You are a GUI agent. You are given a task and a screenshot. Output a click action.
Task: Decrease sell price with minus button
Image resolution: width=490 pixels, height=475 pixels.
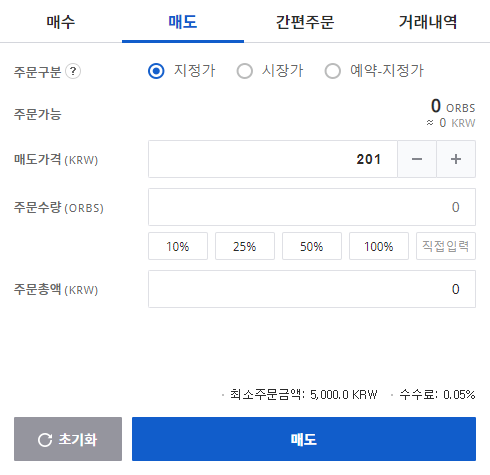click(x=417, y=159)
